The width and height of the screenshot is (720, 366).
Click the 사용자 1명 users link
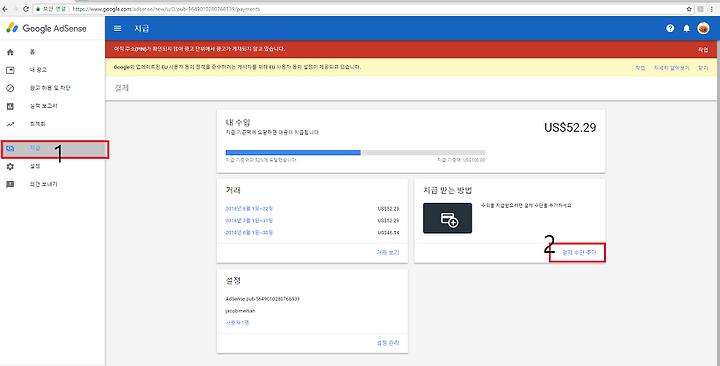point(237,322)
